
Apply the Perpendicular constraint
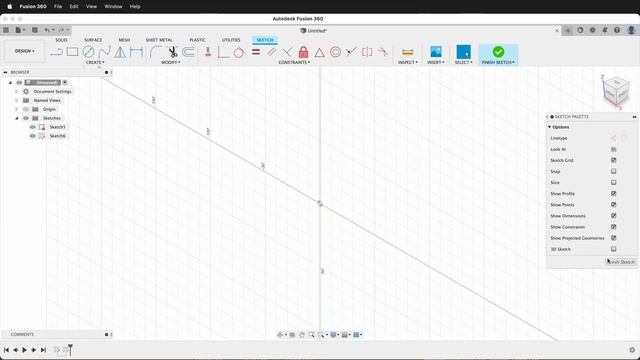(287, 52)
